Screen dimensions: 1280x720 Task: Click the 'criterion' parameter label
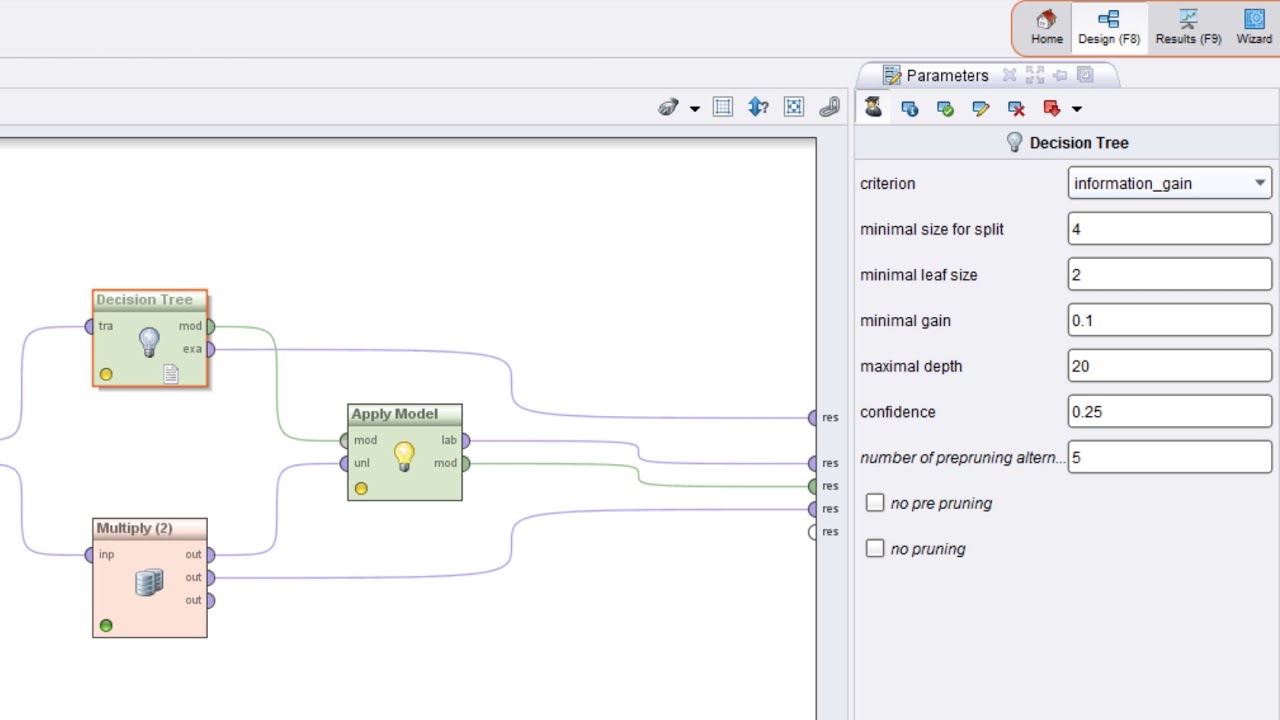coord(887,184)
